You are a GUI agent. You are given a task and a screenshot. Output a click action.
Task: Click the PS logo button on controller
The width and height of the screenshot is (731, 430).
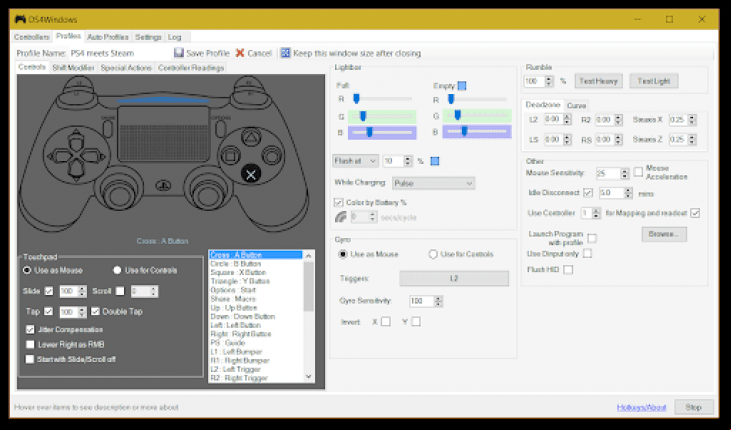pos(163,185)
